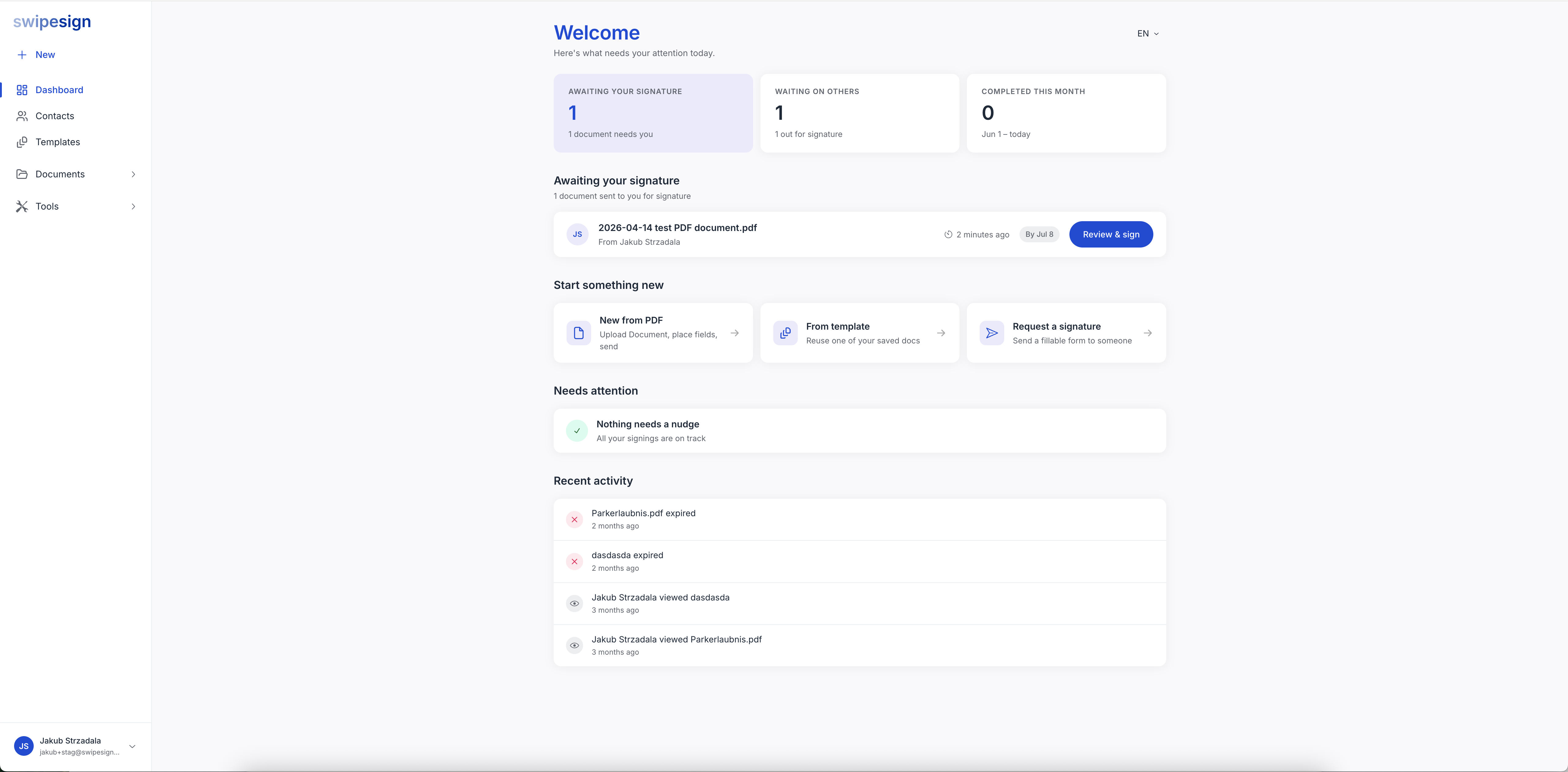Screen dimensions: 1568x772
Task: Click the Contacts people icon
Action: pos(22,116)
